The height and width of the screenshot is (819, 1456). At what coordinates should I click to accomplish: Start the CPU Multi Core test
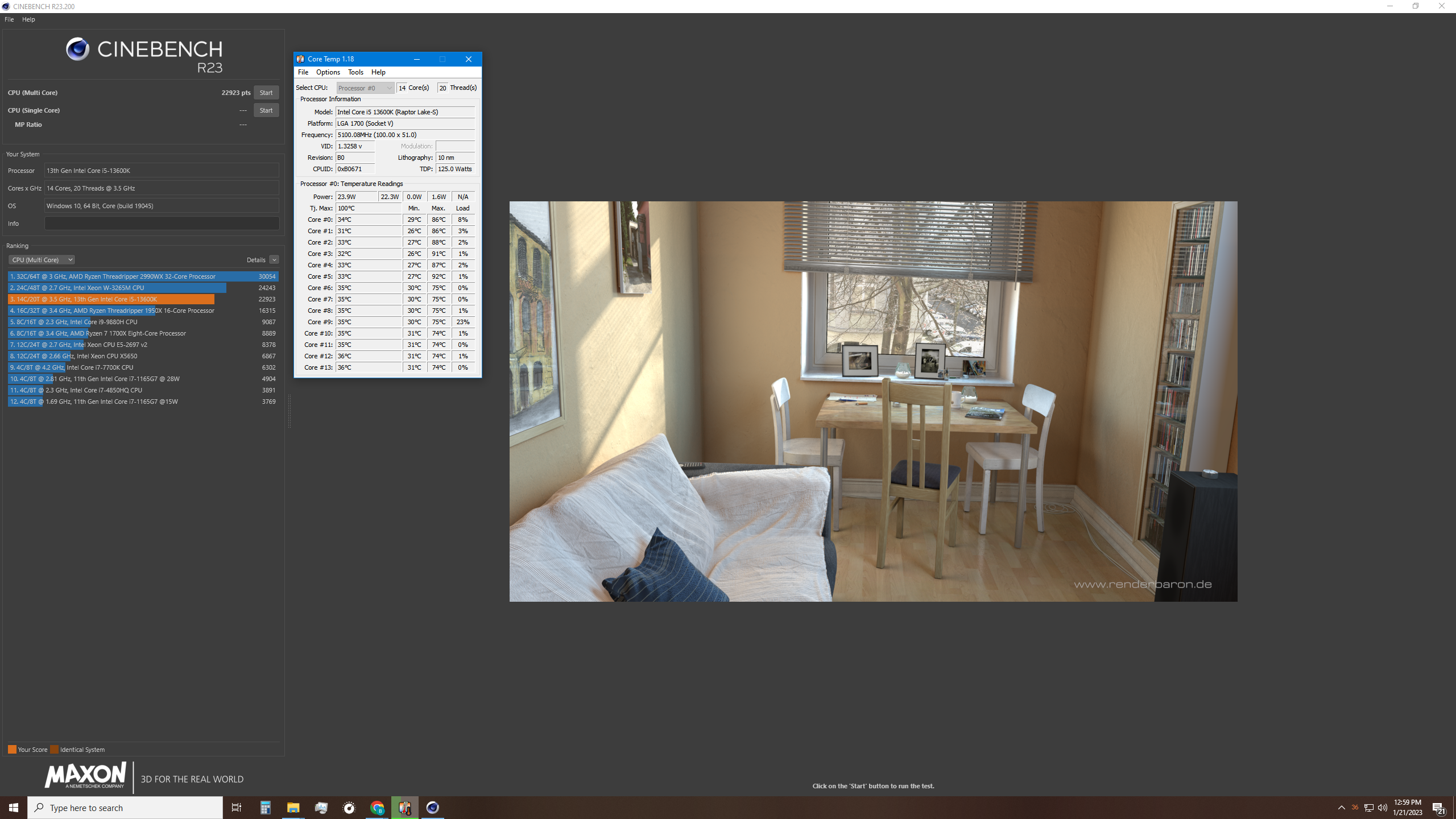[x=266, y=93]
